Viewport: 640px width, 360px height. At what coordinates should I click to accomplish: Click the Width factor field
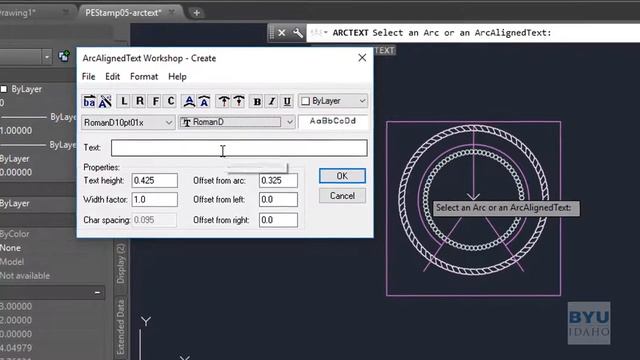[155, 200]
